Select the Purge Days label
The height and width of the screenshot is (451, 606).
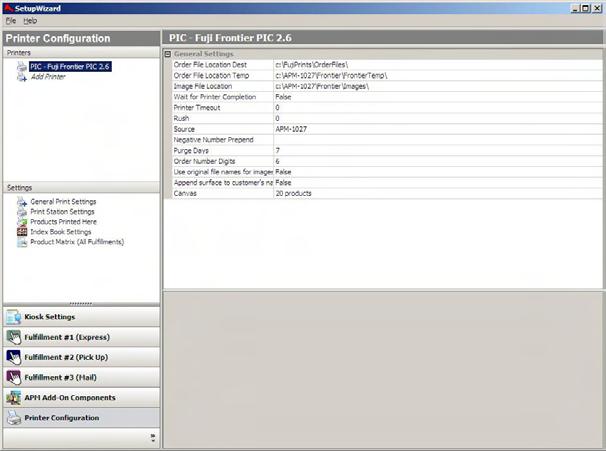[191, 151]
